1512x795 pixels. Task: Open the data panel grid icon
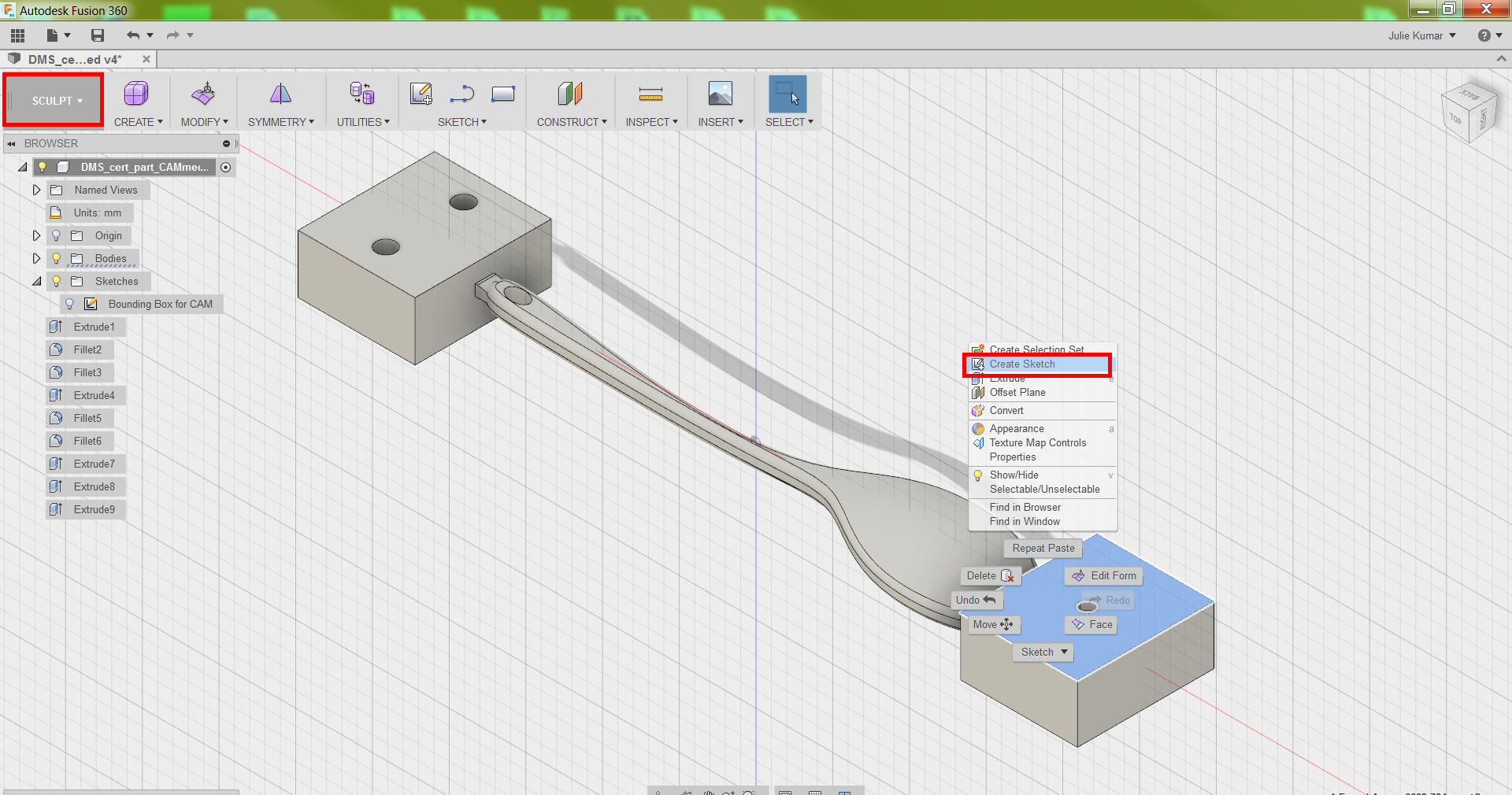click(17, 35)
